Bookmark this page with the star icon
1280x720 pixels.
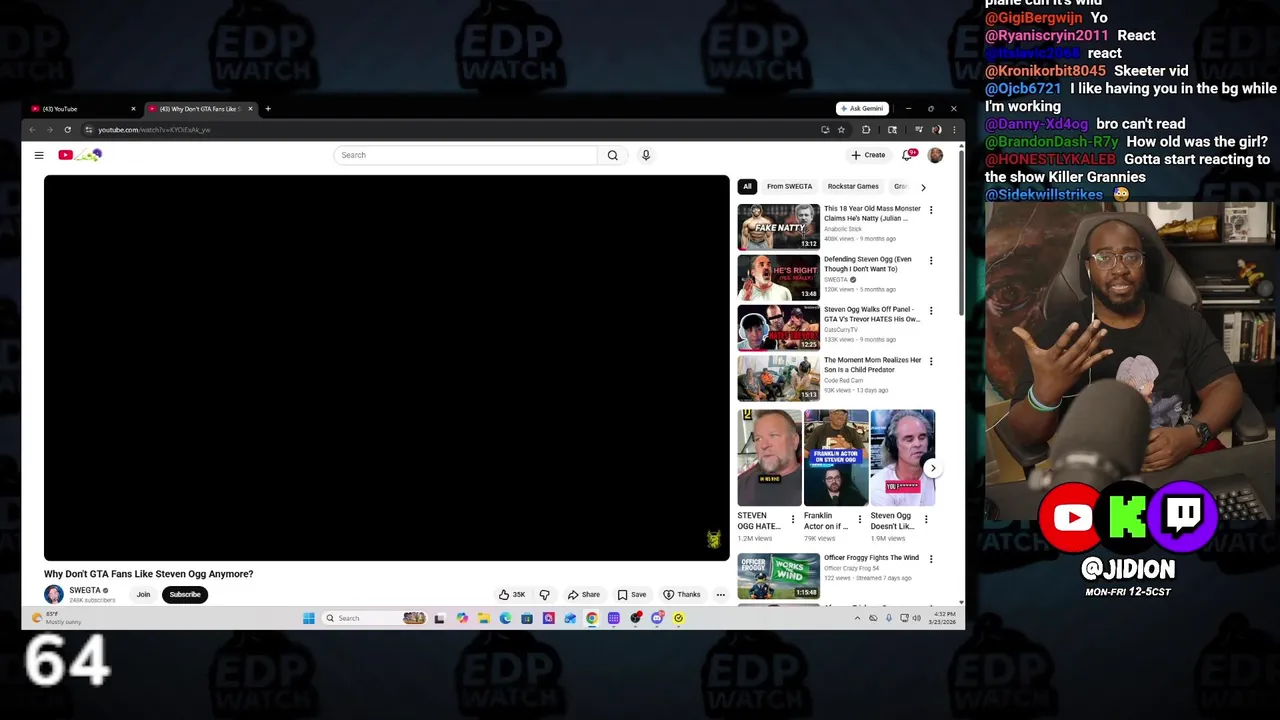click(841, 129)
